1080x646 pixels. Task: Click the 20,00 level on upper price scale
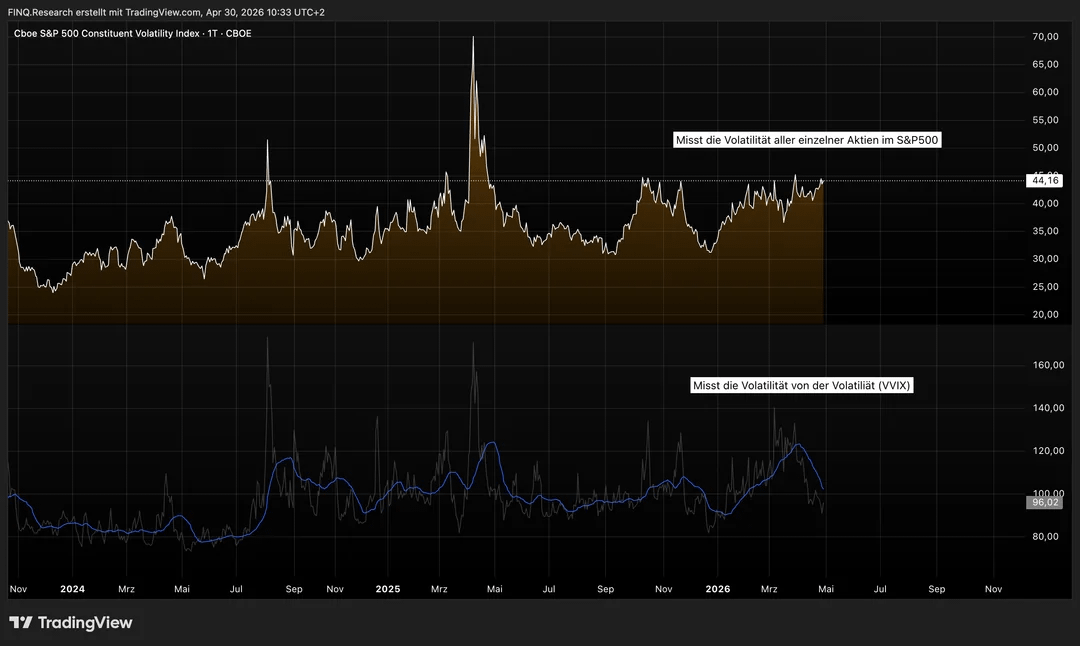1045,315
